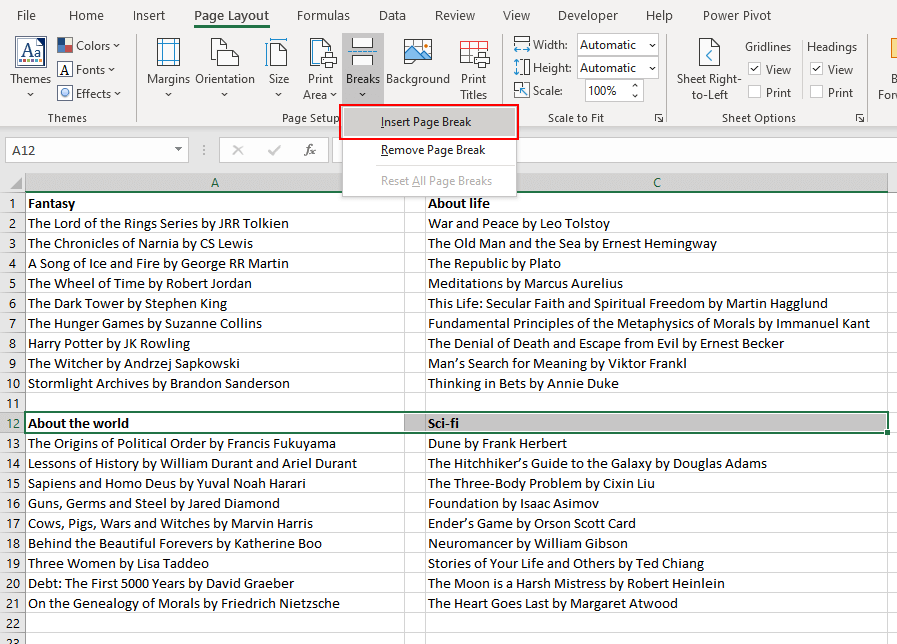Select Remove Page Break
This screenshot has width=897, height=644.
428,150
